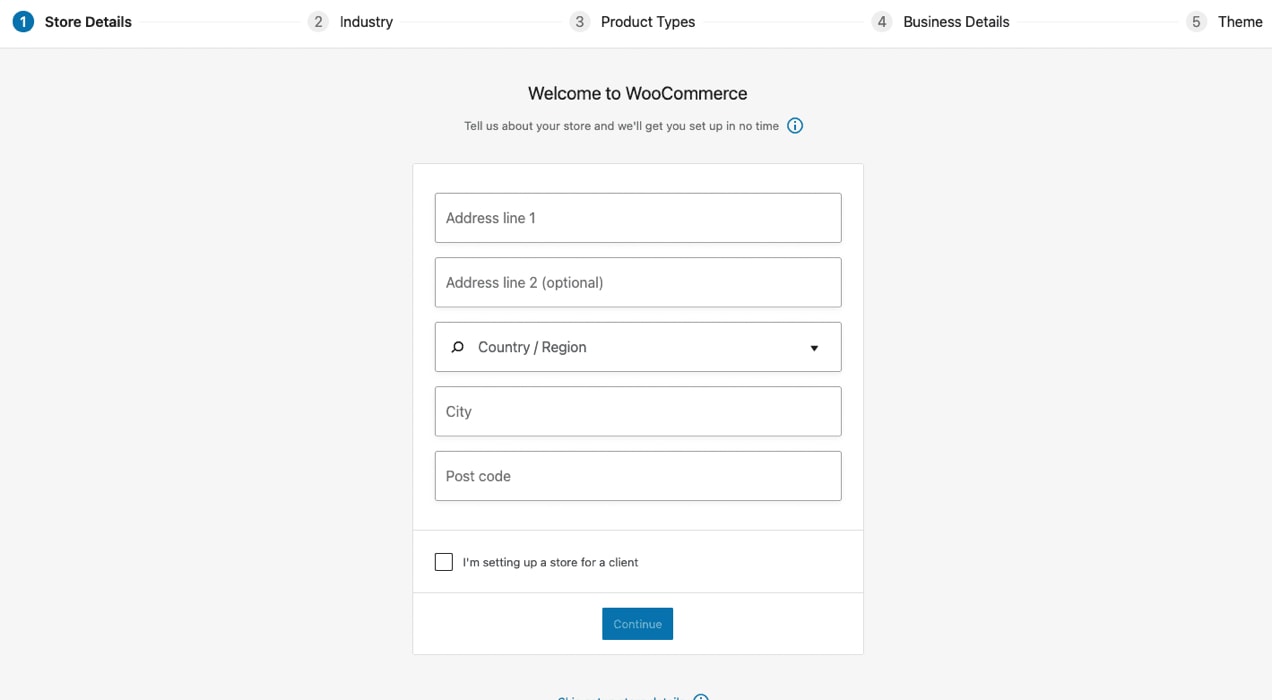Focus the City input field

pos(638,412)
